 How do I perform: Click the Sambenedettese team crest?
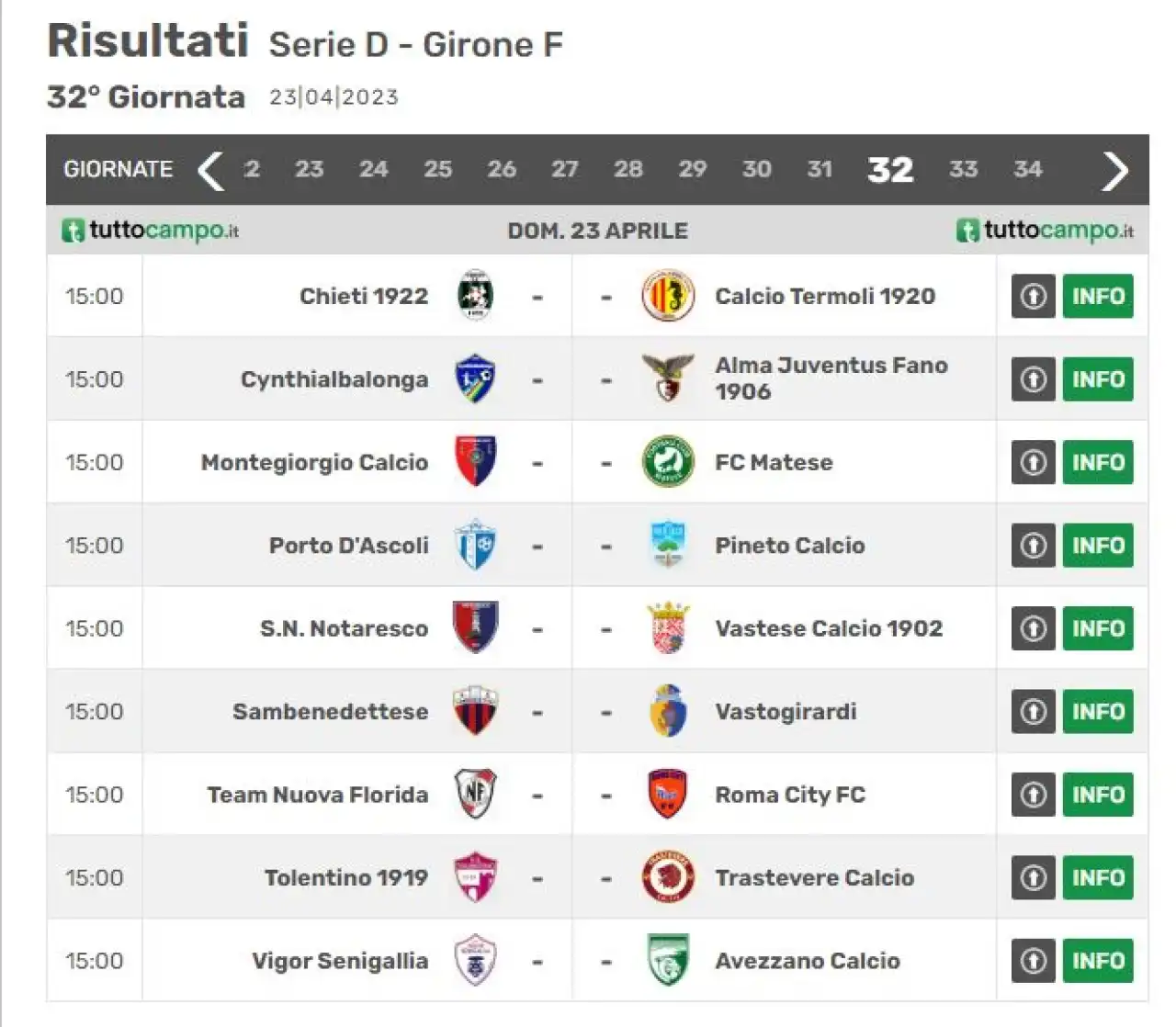click(x=475, y=711)
